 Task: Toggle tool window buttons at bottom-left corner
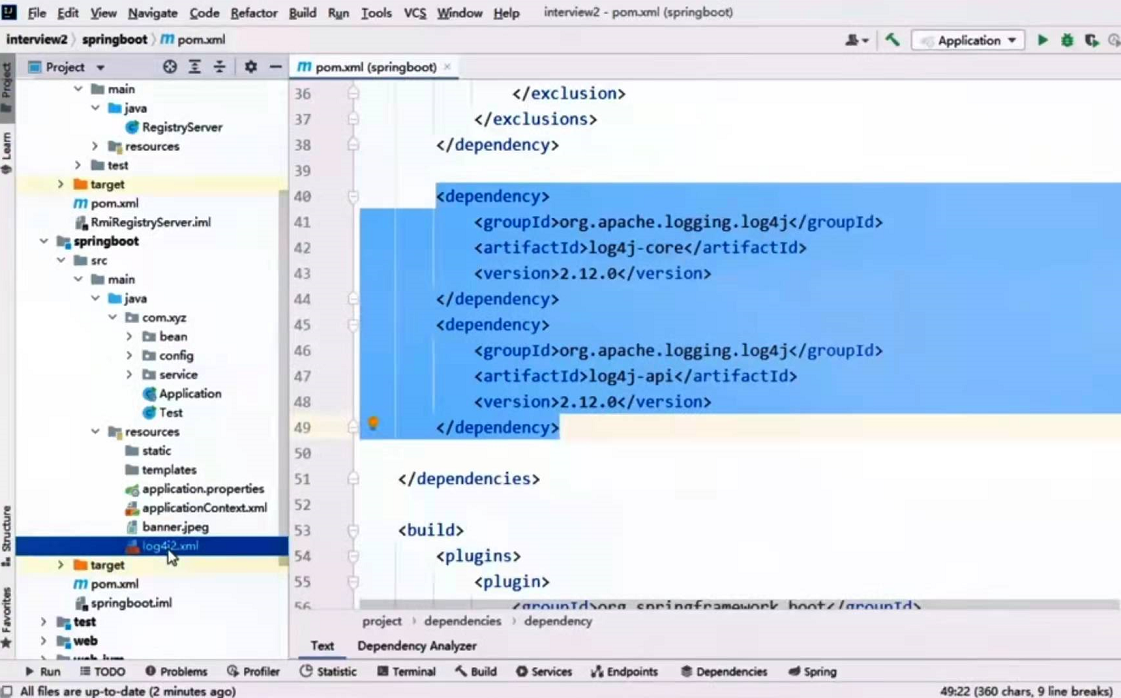[7, 691]
